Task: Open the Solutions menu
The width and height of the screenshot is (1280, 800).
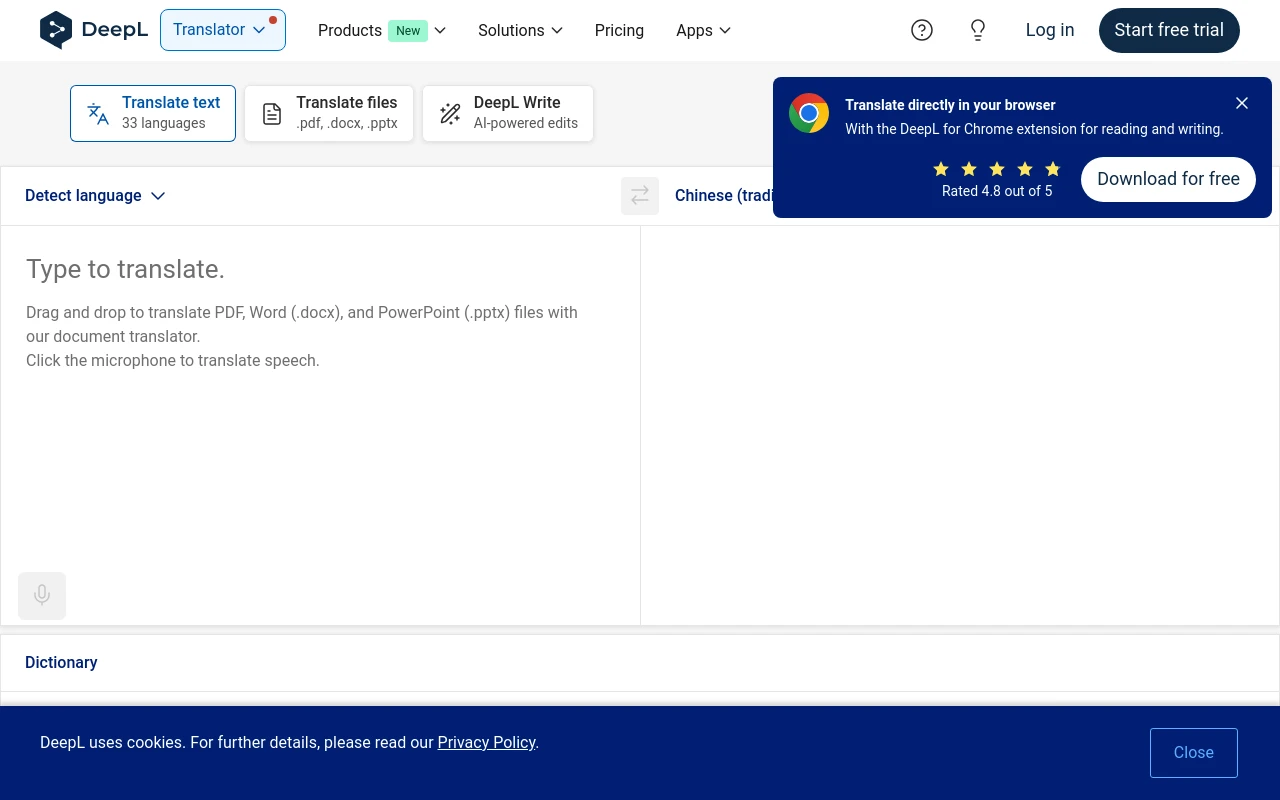Action: (520, 30)
